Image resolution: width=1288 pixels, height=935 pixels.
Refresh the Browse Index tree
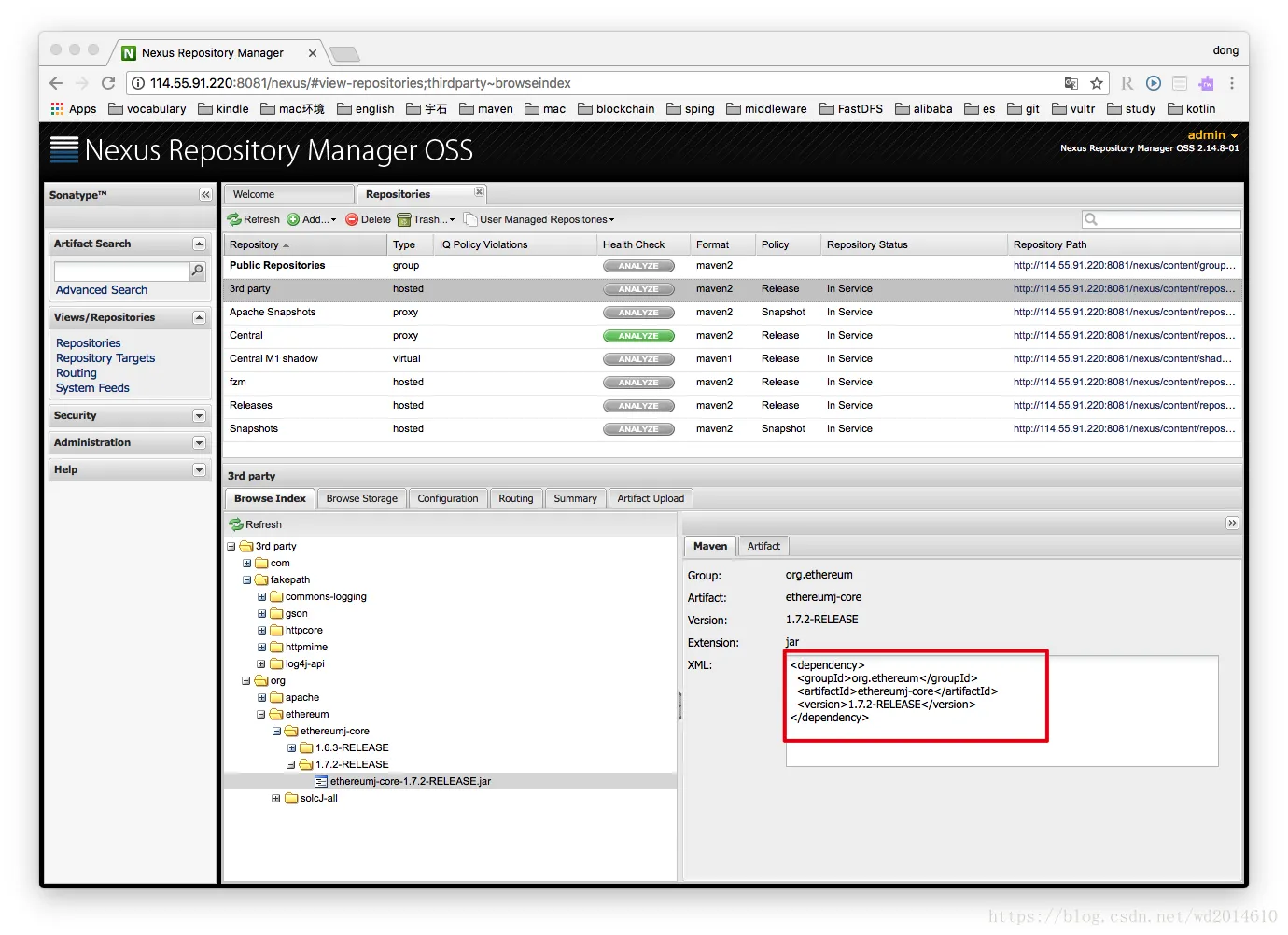tap(256, 524)
